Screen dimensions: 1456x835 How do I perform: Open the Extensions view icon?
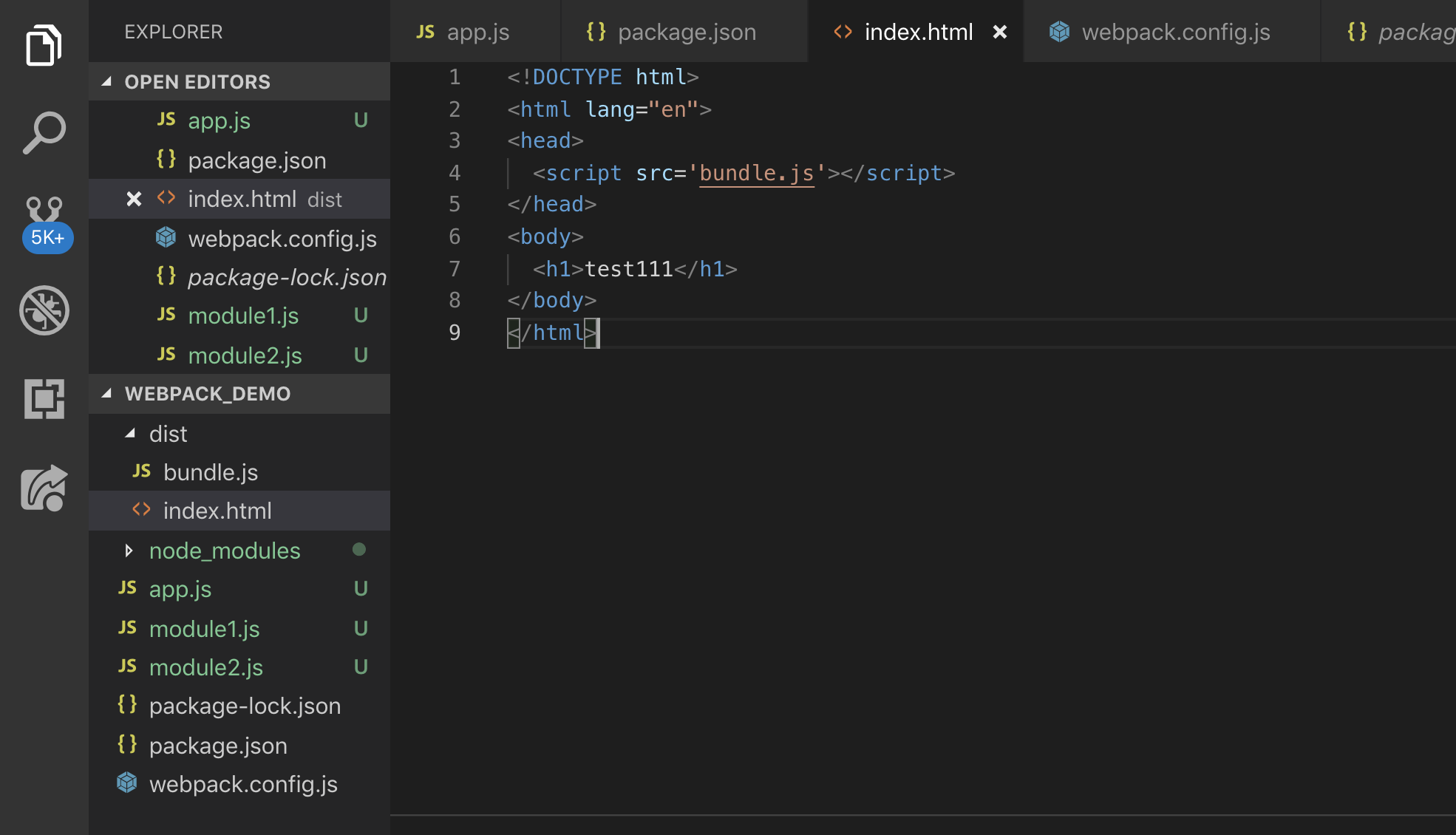[44, 399]
